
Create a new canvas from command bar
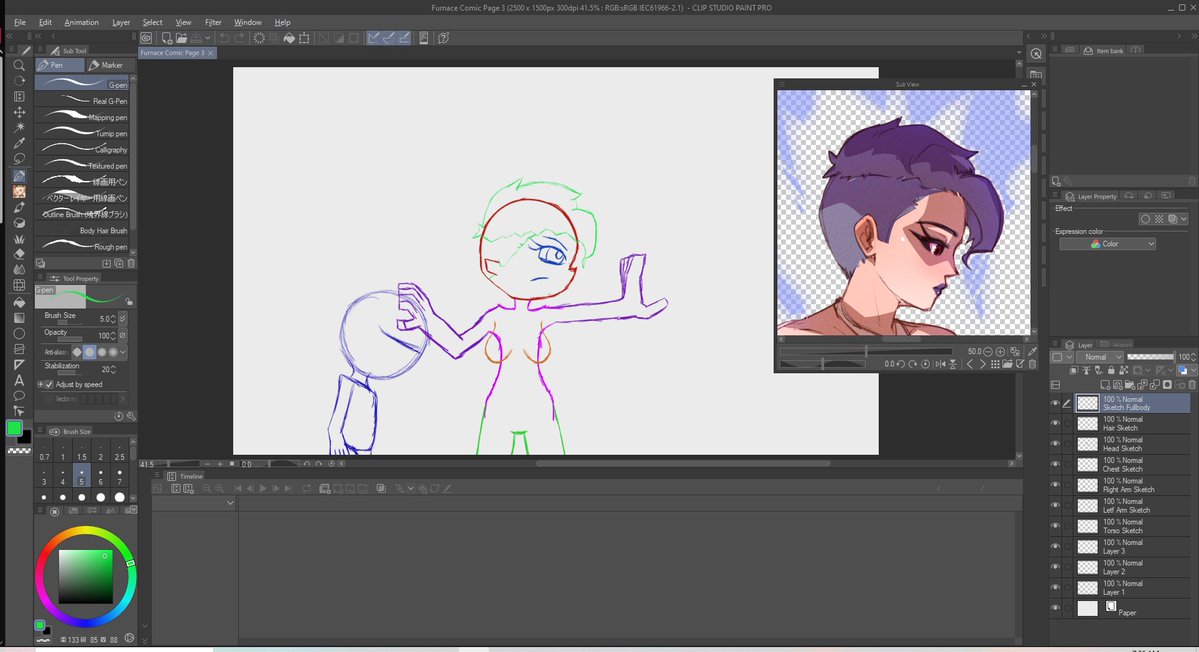167,38
